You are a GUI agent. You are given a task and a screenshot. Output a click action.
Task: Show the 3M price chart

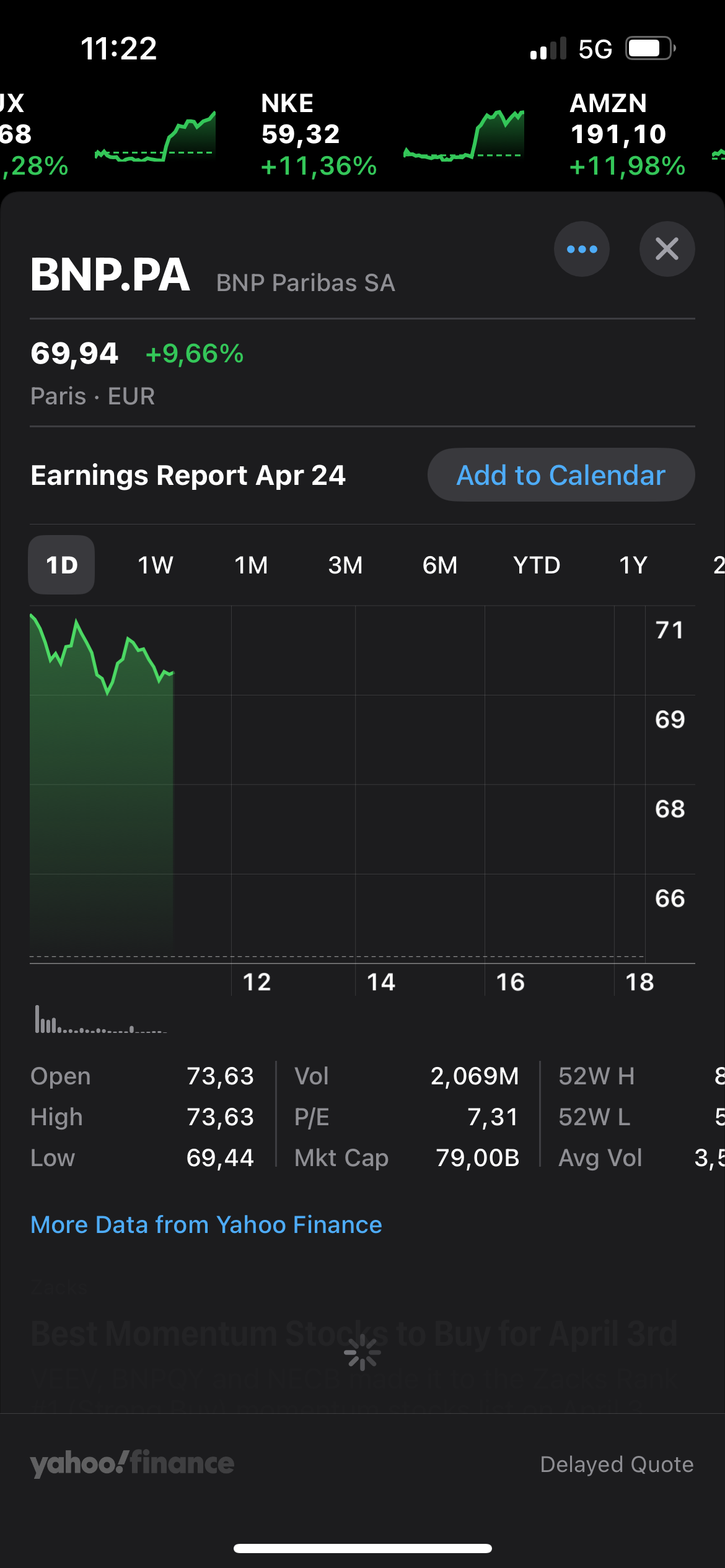(345, 565)
